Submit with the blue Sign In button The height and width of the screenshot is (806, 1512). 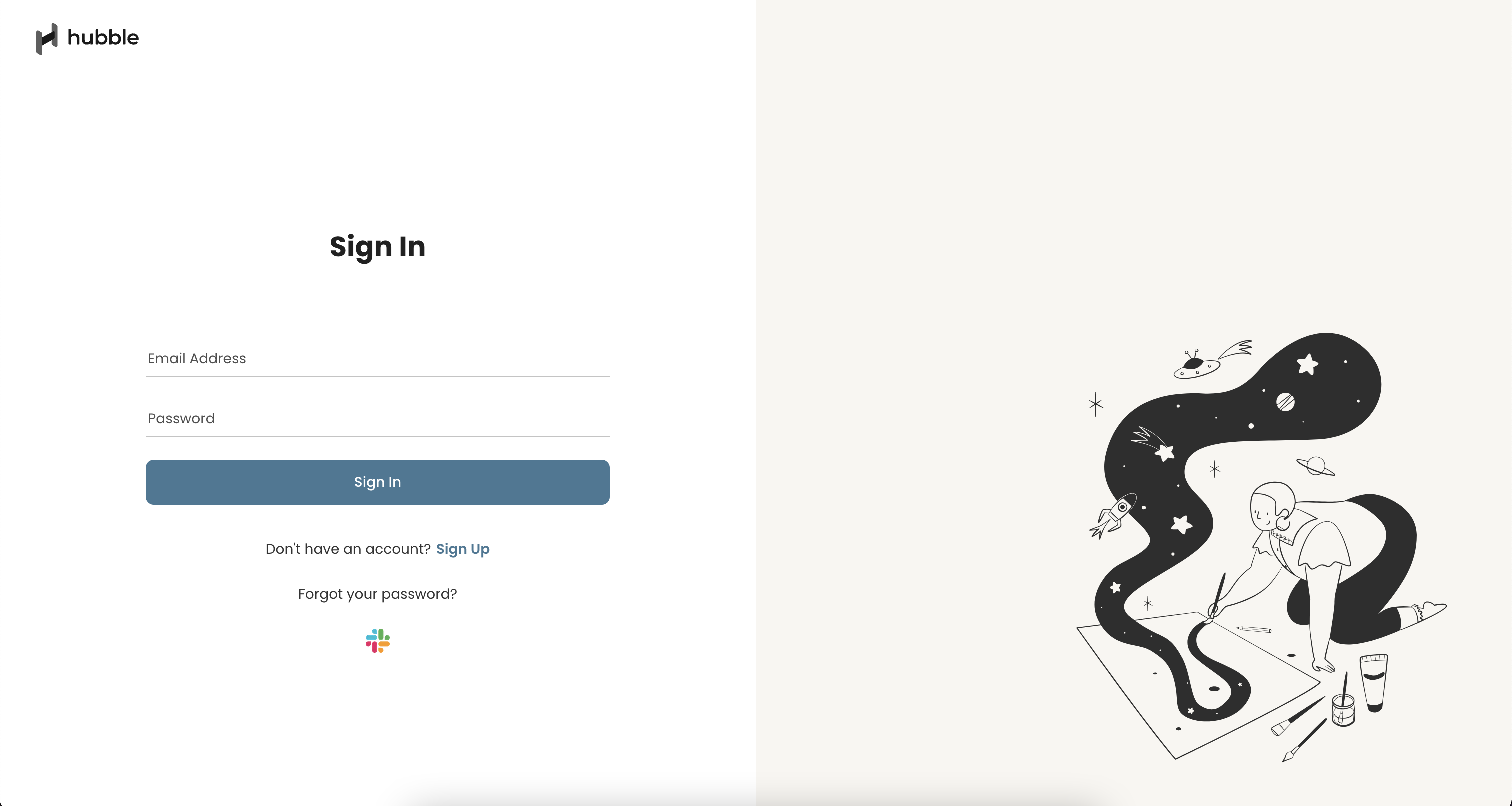click(378, 482)
